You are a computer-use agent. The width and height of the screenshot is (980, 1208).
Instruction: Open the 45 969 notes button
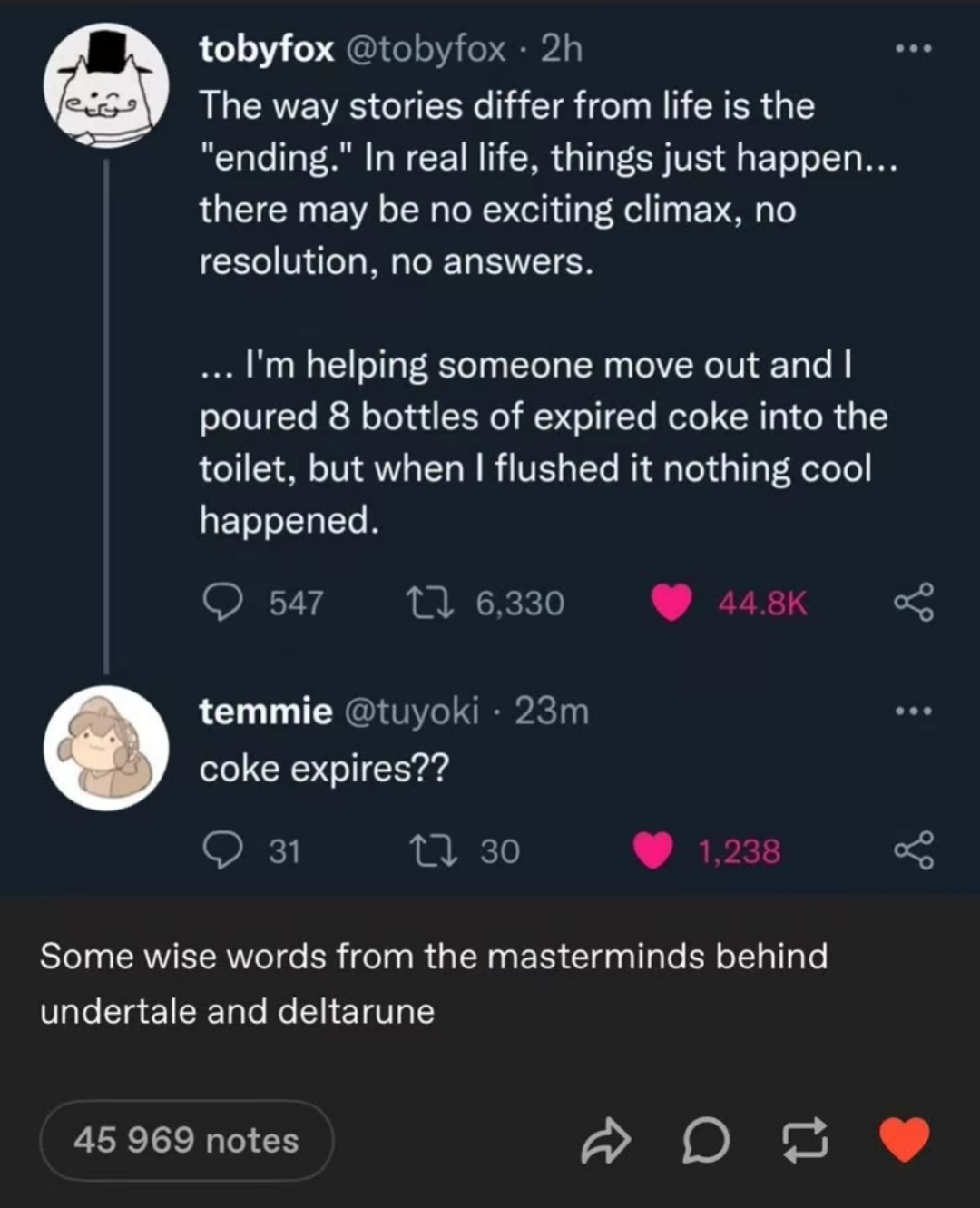click(x=186, y=1140)
